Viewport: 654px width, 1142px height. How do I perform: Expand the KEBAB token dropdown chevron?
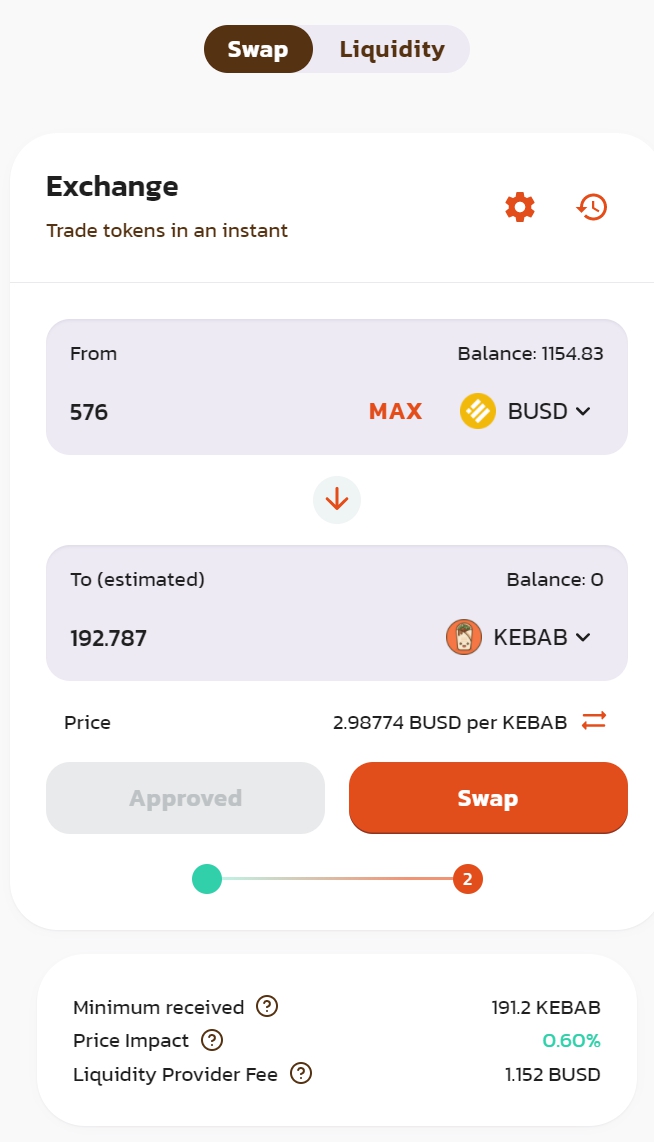(583, 637)
